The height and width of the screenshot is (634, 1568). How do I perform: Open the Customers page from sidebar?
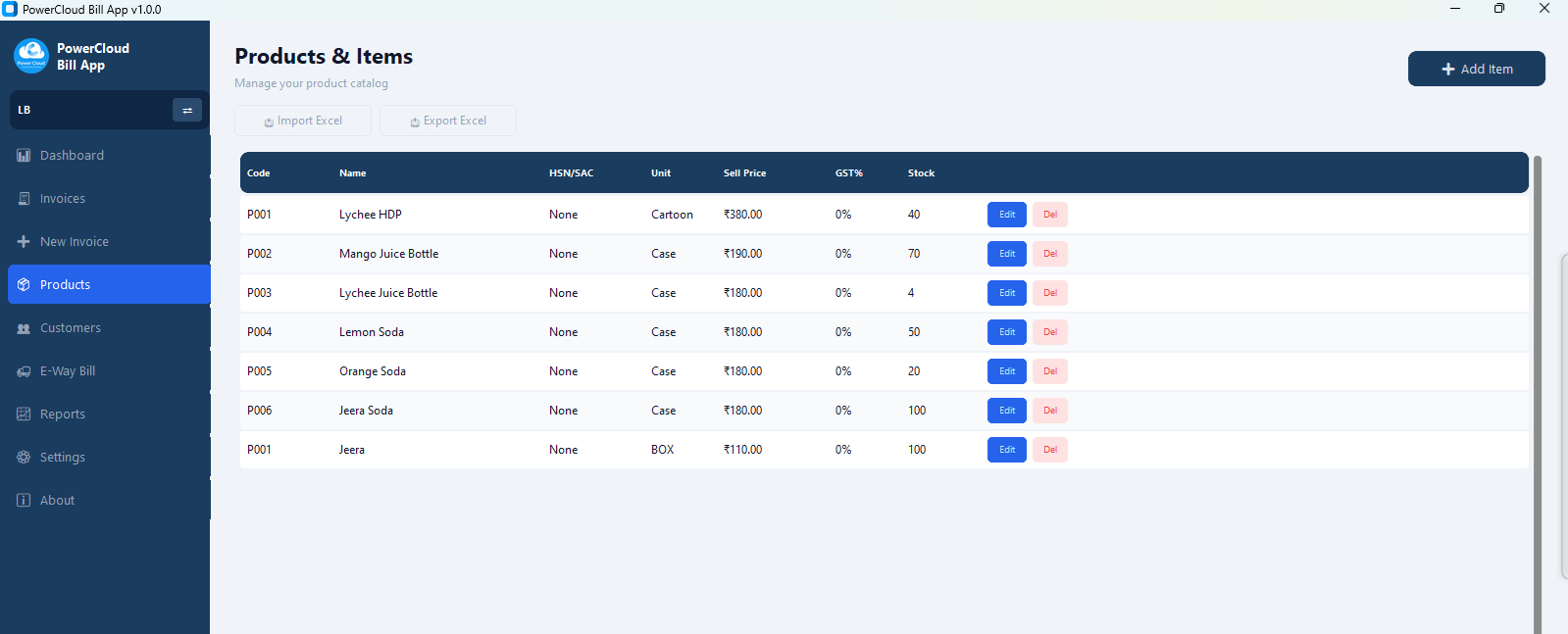[71, 328]
